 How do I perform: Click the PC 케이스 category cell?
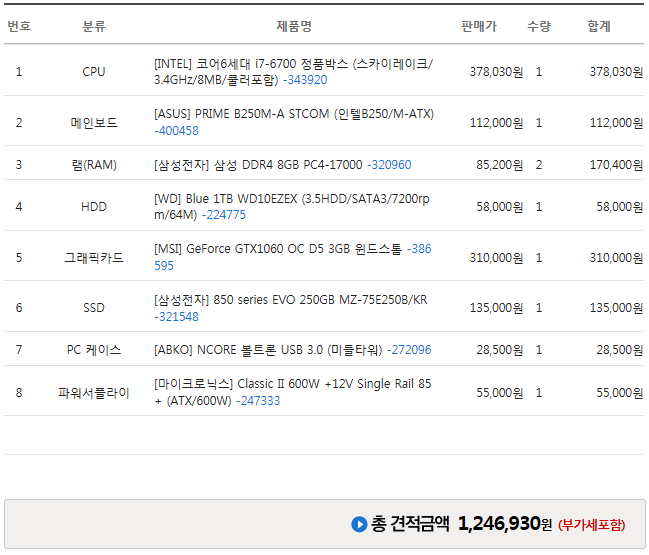tap(94, 350)
